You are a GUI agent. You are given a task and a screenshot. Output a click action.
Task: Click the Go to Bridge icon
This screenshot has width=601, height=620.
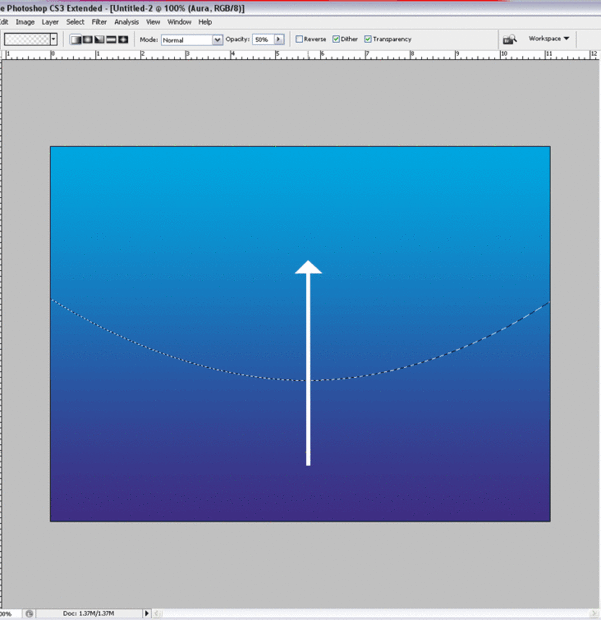pyautogui.click(x=510, y=39)
